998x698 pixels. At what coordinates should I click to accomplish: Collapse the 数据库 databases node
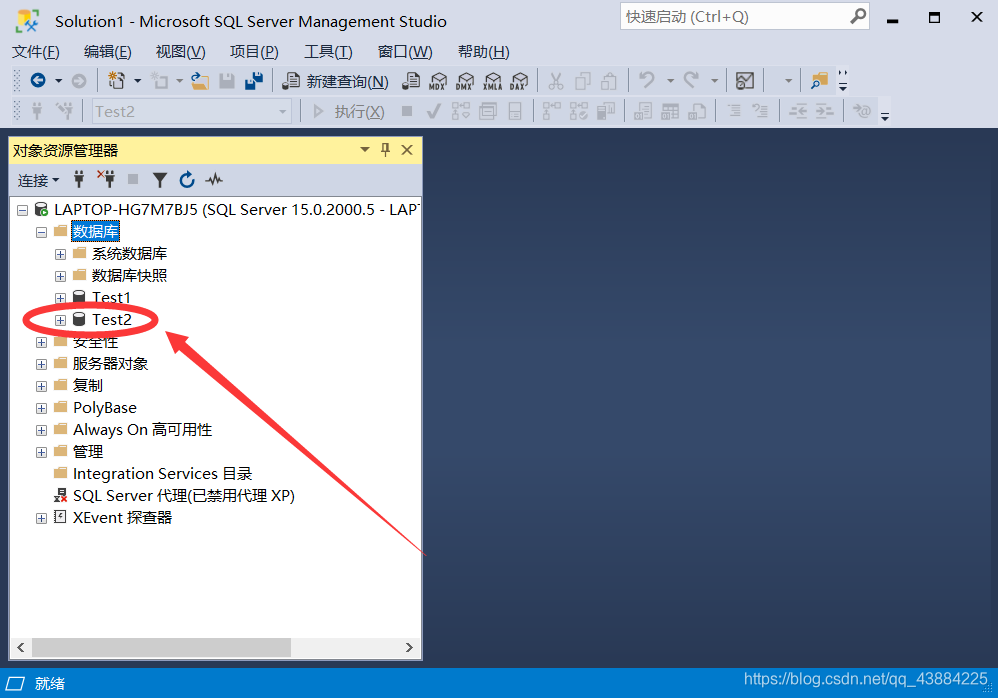(x=41, y=231)
